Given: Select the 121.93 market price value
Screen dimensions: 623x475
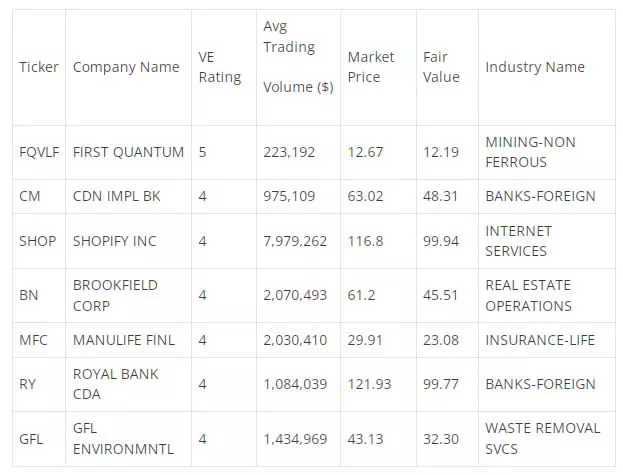Looking at the screenshot, I should [369, 384].
